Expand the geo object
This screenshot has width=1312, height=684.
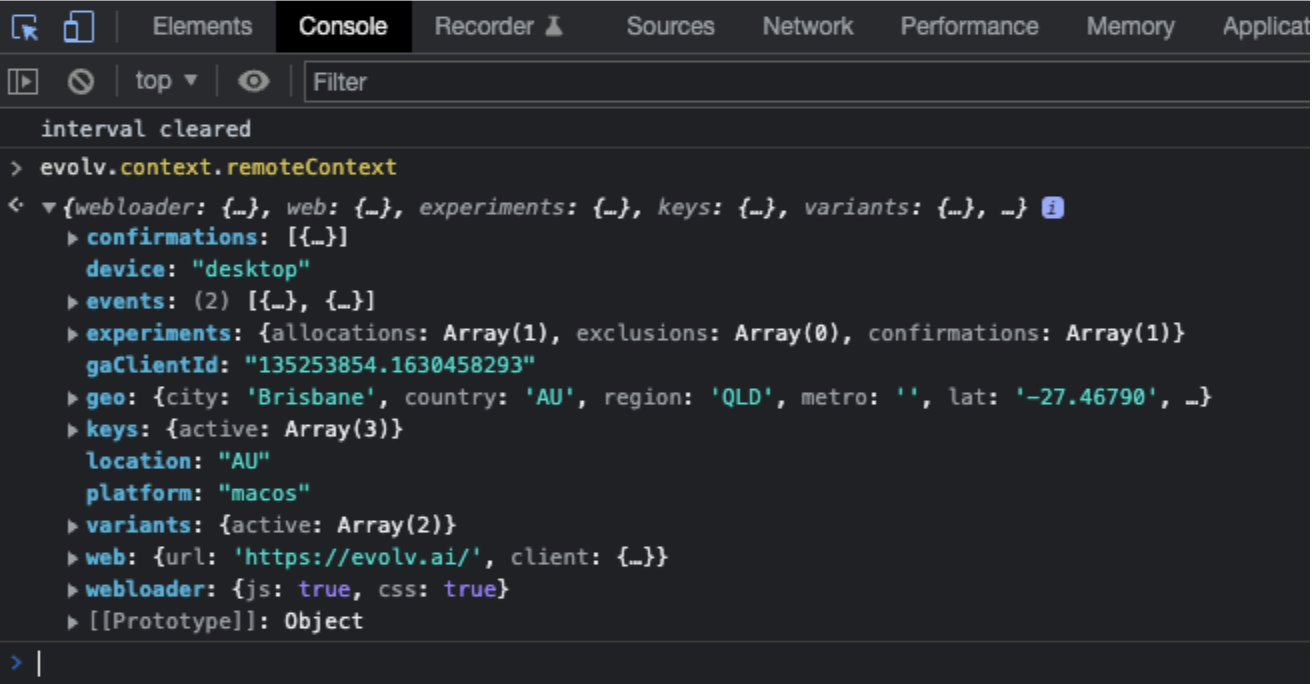(x=73, y=398)
